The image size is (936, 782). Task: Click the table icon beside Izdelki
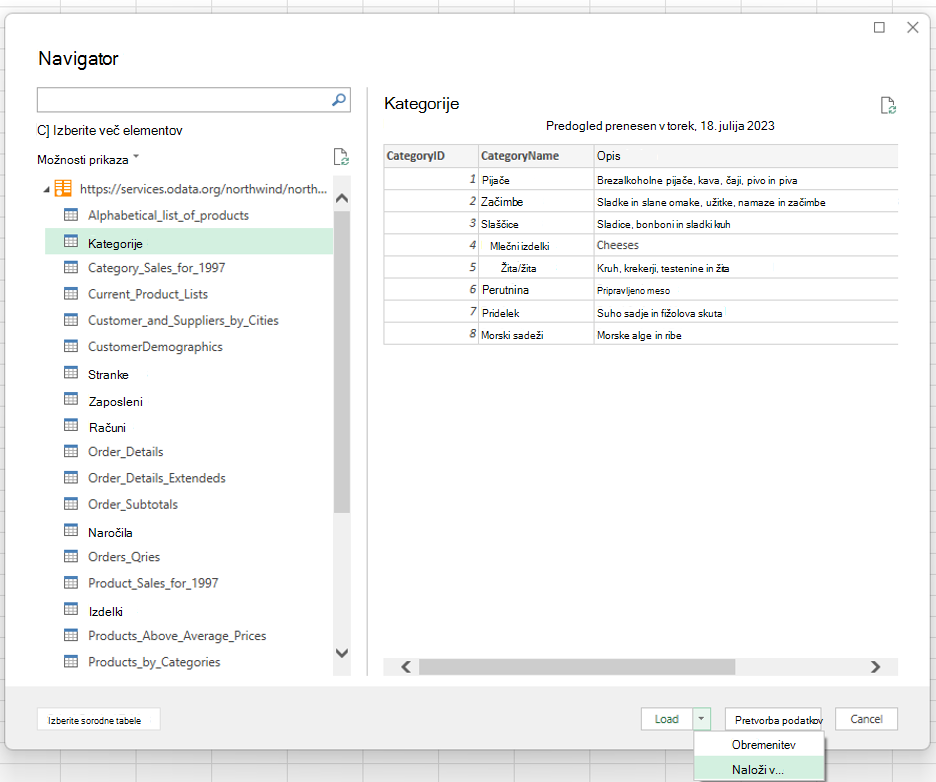pyautogui.click(x=71, y=609)
